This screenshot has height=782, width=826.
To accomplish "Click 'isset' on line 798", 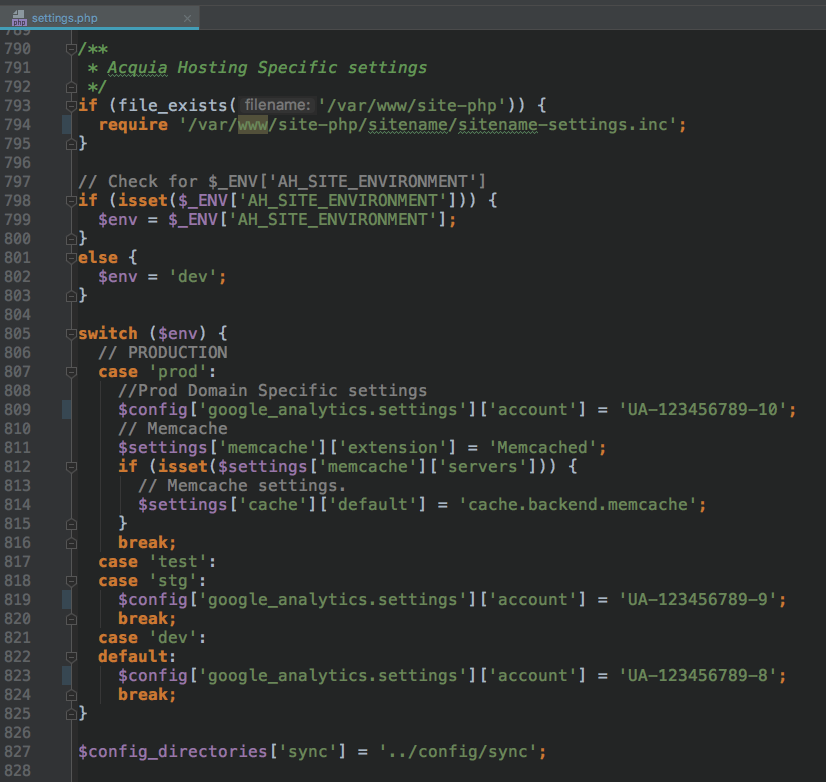I will click(x=143, y=201).
